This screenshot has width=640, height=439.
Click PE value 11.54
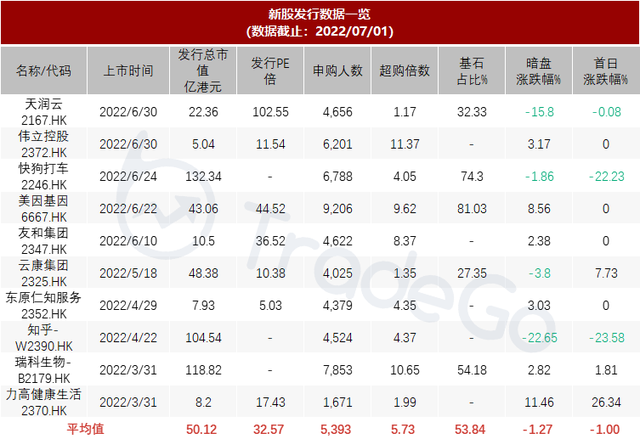tap(270, 144)
